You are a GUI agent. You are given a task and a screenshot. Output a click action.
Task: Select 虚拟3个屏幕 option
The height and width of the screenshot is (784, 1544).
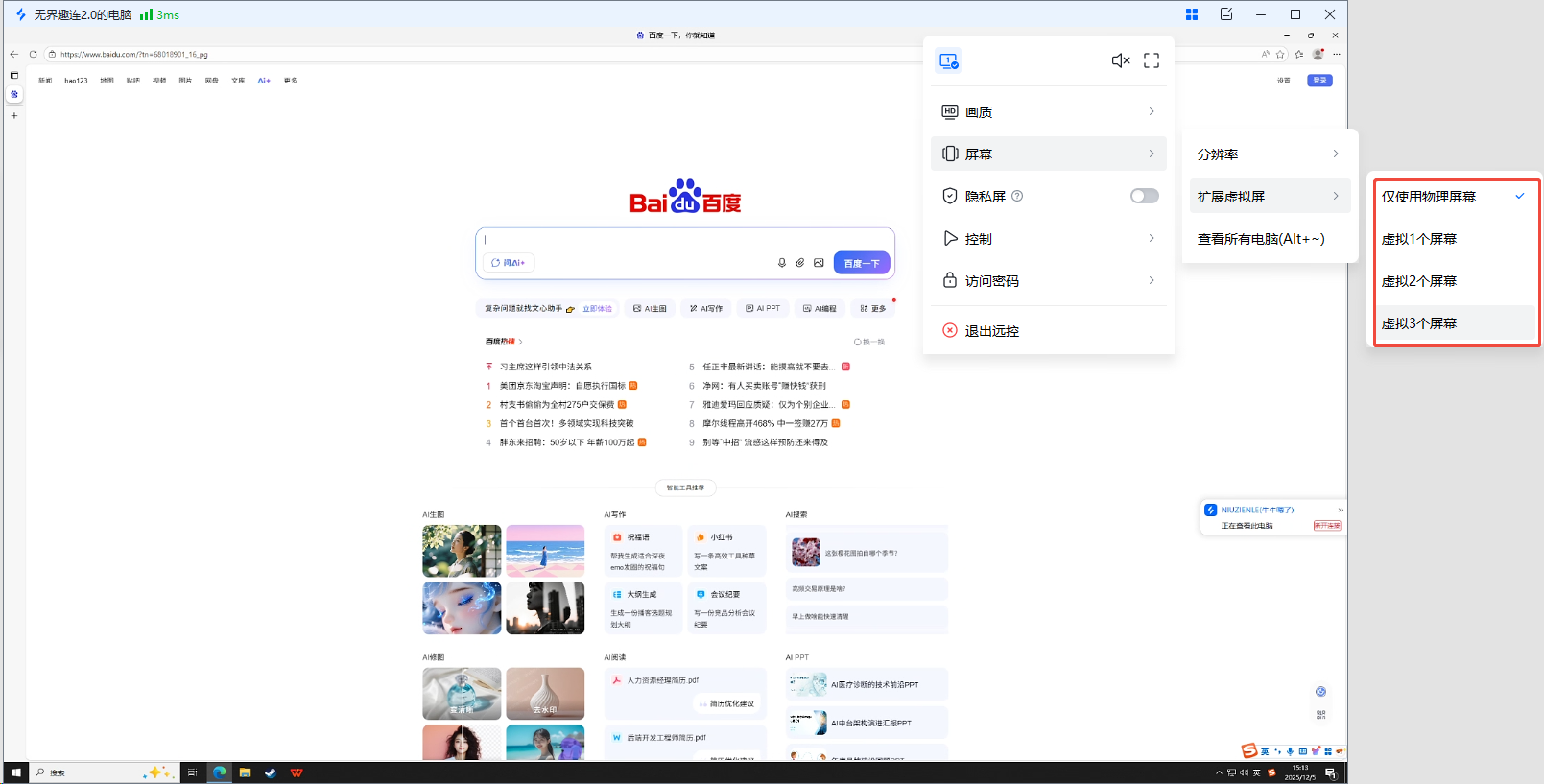pos(1456,323)
